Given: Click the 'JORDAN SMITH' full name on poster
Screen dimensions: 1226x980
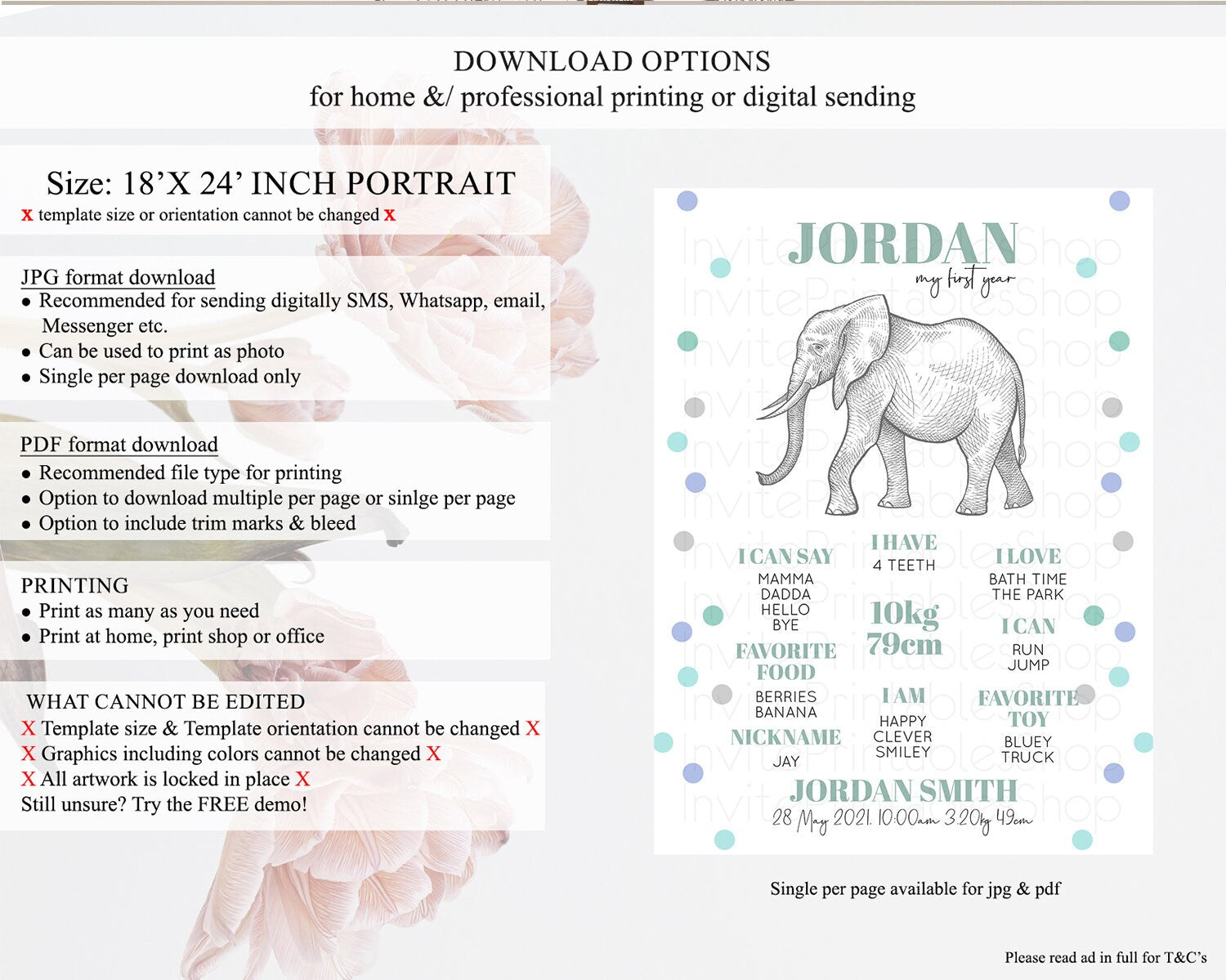Looking at the screenshot, I should tap(902, 790).
